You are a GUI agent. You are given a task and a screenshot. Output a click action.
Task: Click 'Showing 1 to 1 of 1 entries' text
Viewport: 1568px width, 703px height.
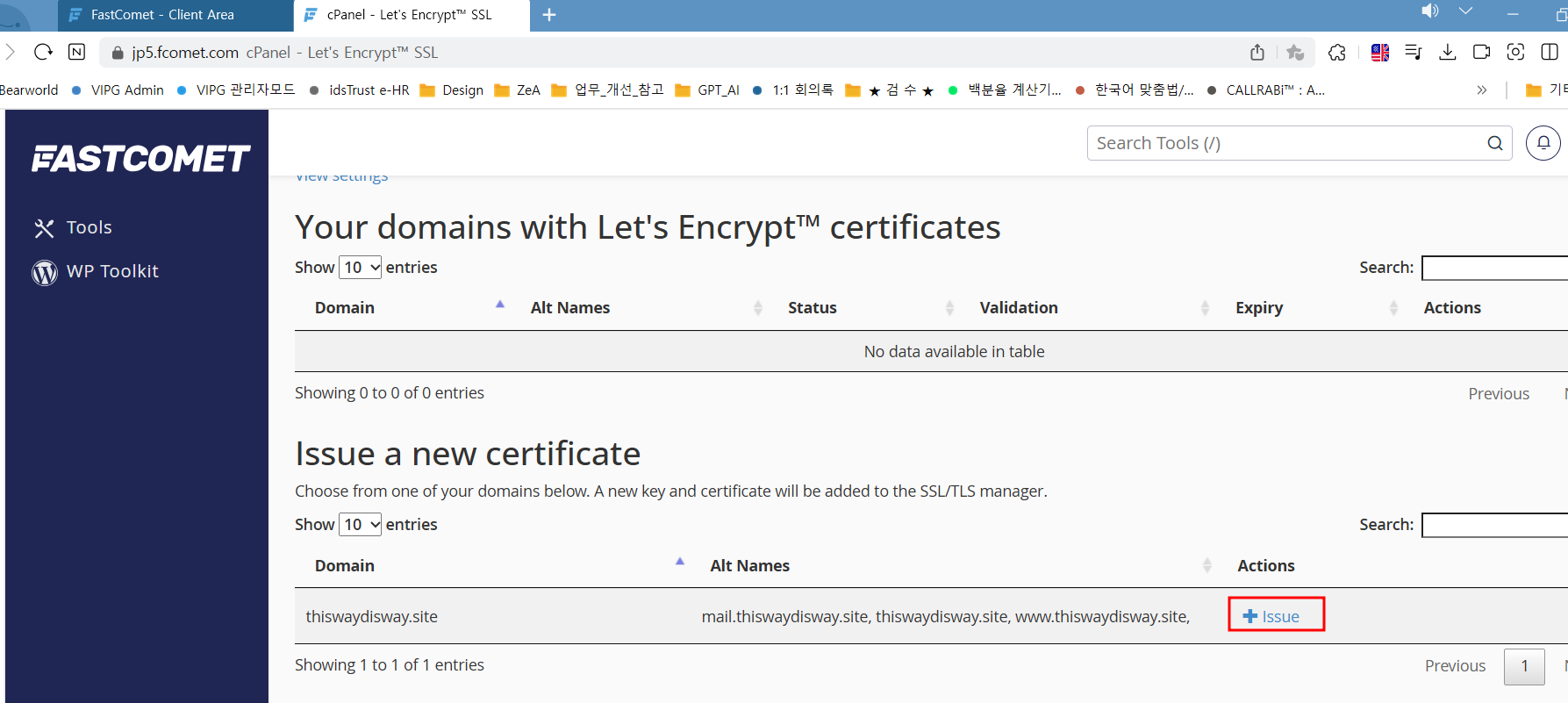390,665
